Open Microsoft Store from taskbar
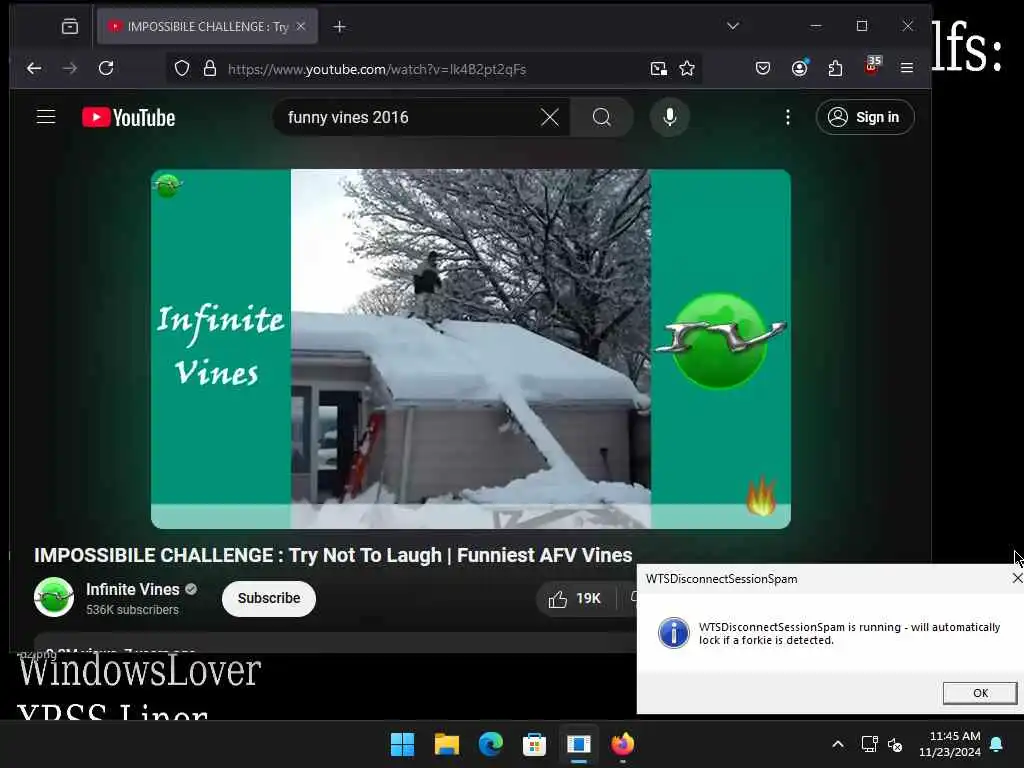Image resolution: width=1024 pixels, height=768 pixels. (534, 744)
